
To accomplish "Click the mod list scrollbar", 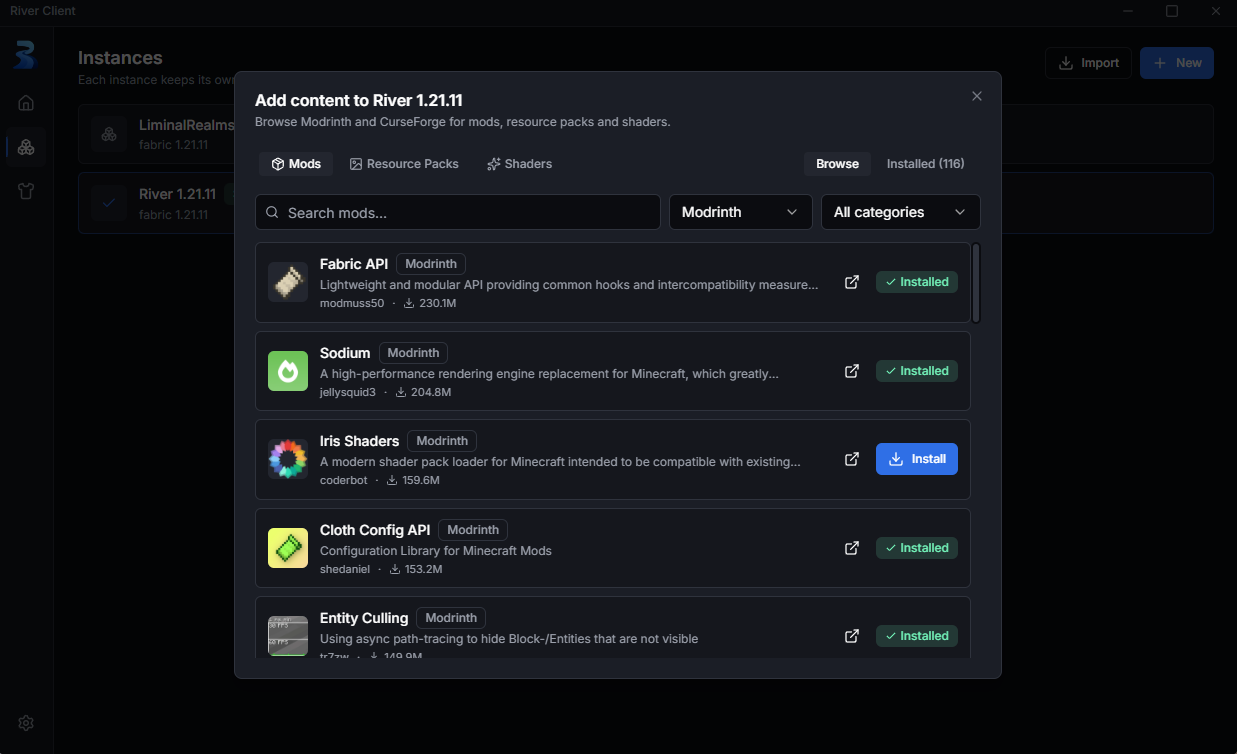I will [976, 283].
